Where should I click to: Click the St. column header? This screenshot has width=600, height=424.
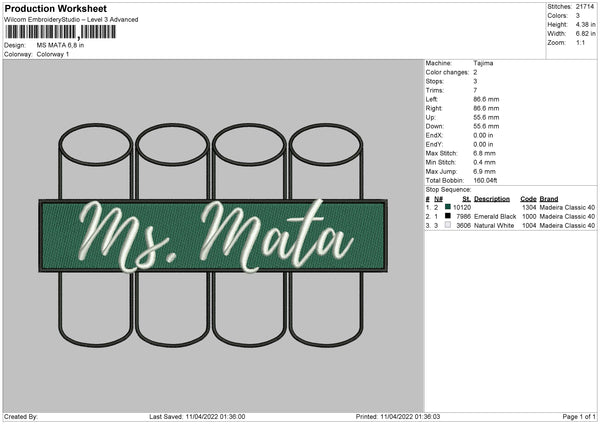466,199
